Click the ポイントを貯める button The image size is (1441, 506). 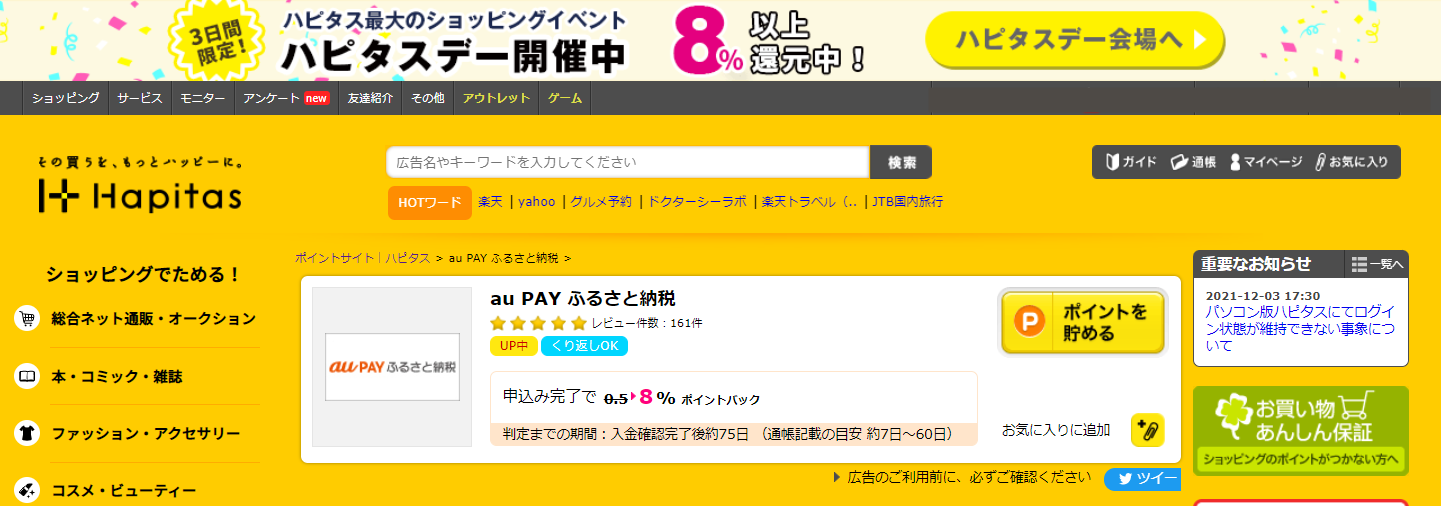(x=1083, y=322)
